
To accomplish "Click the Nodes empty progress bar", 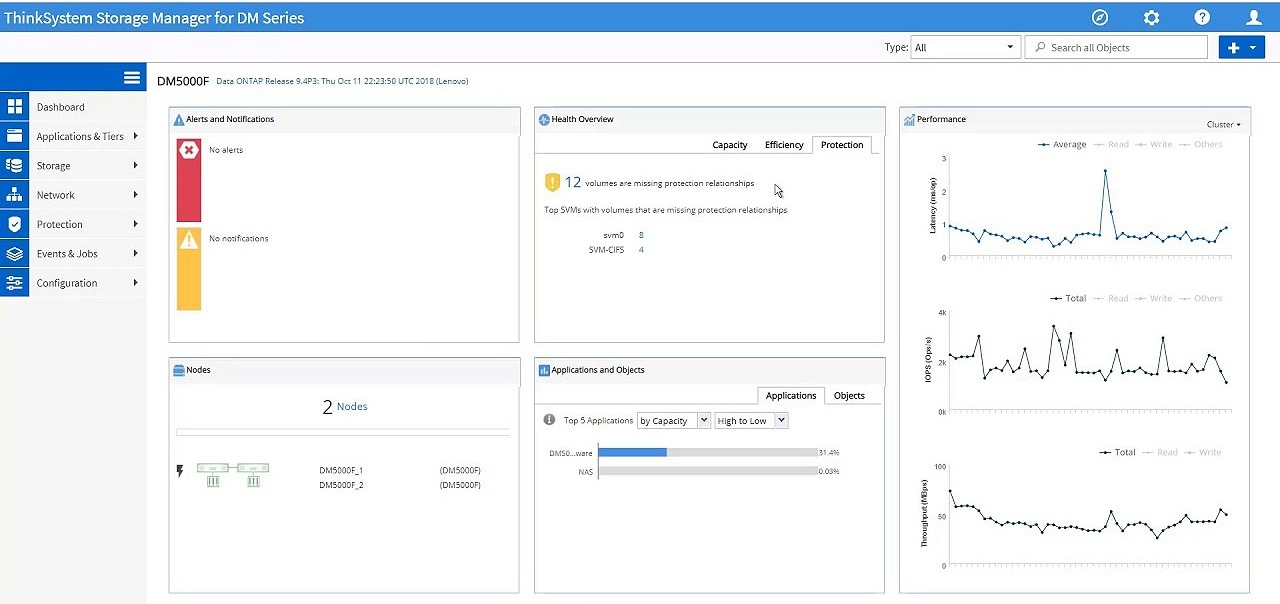I will click(342, 432).
